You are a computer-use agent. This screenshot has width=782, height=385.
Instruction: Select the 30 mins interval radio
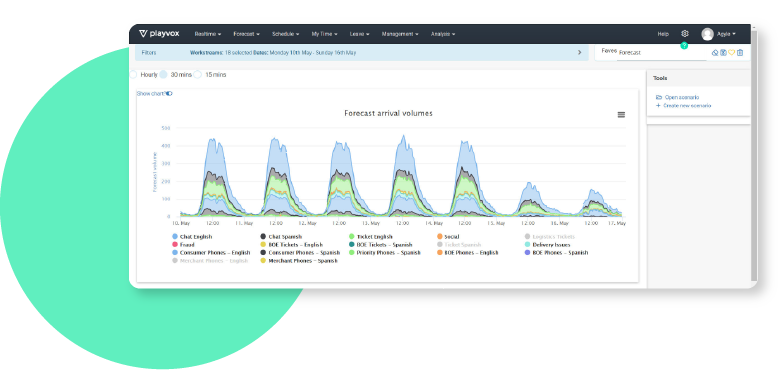tap(163, 74)
